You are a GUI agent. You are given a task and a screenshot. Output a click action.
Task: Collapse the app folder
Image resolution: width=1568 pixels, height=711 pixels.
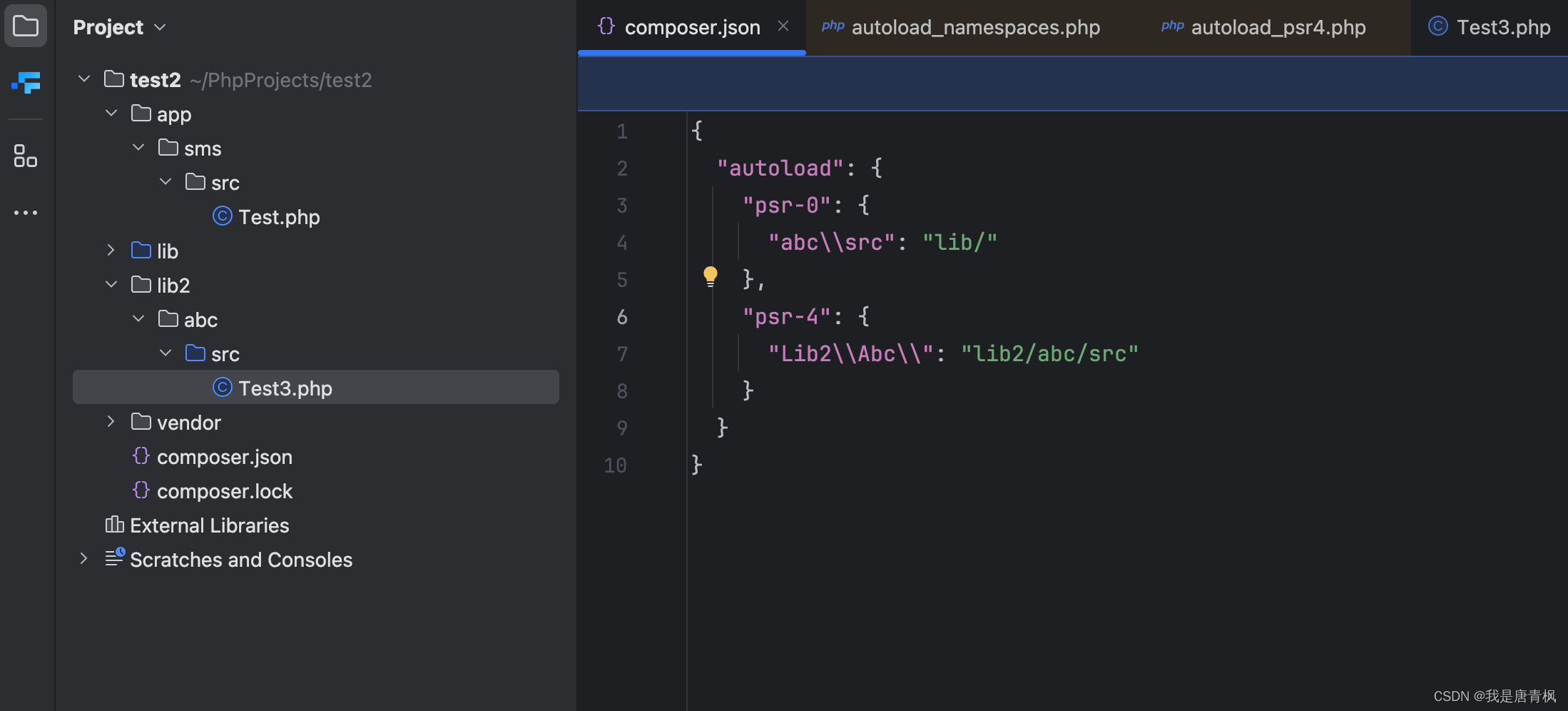click(x=111, y=113)
